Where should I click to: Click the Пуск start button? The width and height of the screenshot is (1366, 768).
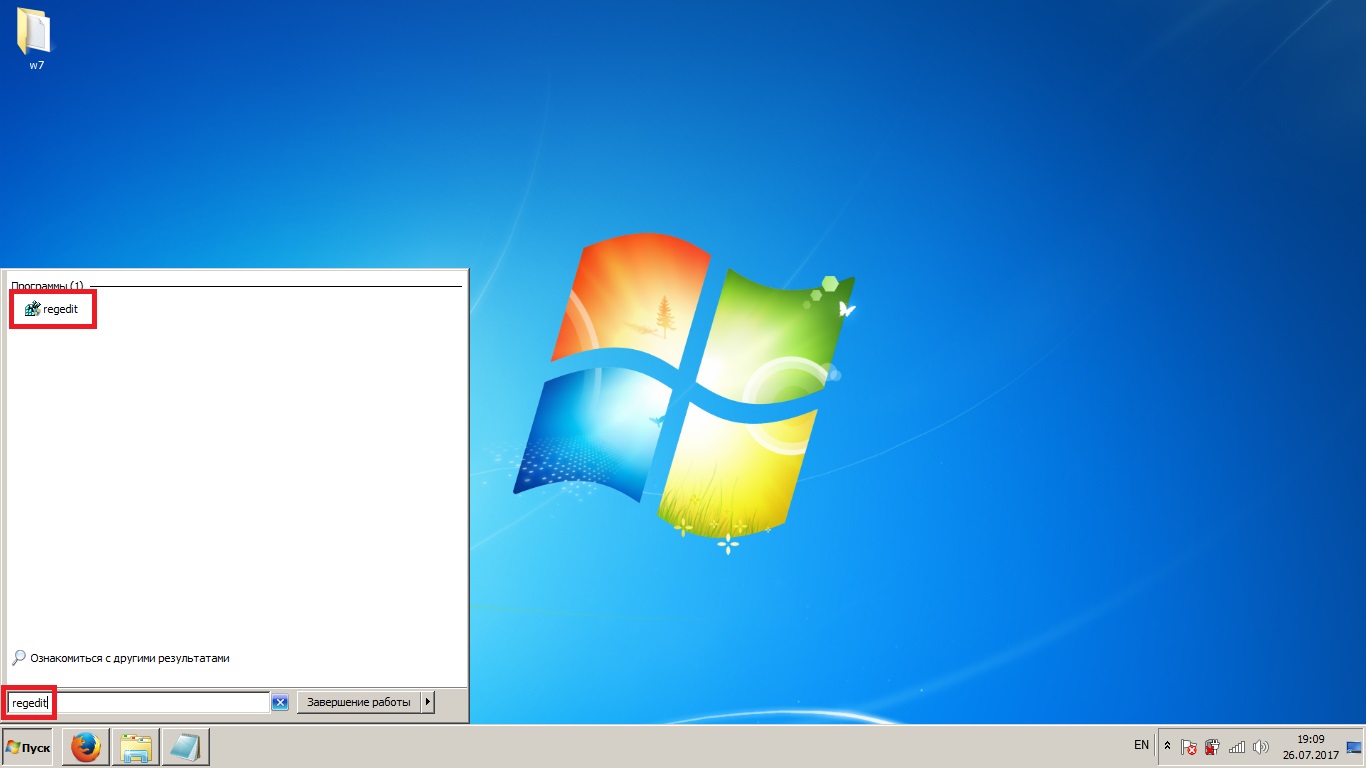(28, 747)
